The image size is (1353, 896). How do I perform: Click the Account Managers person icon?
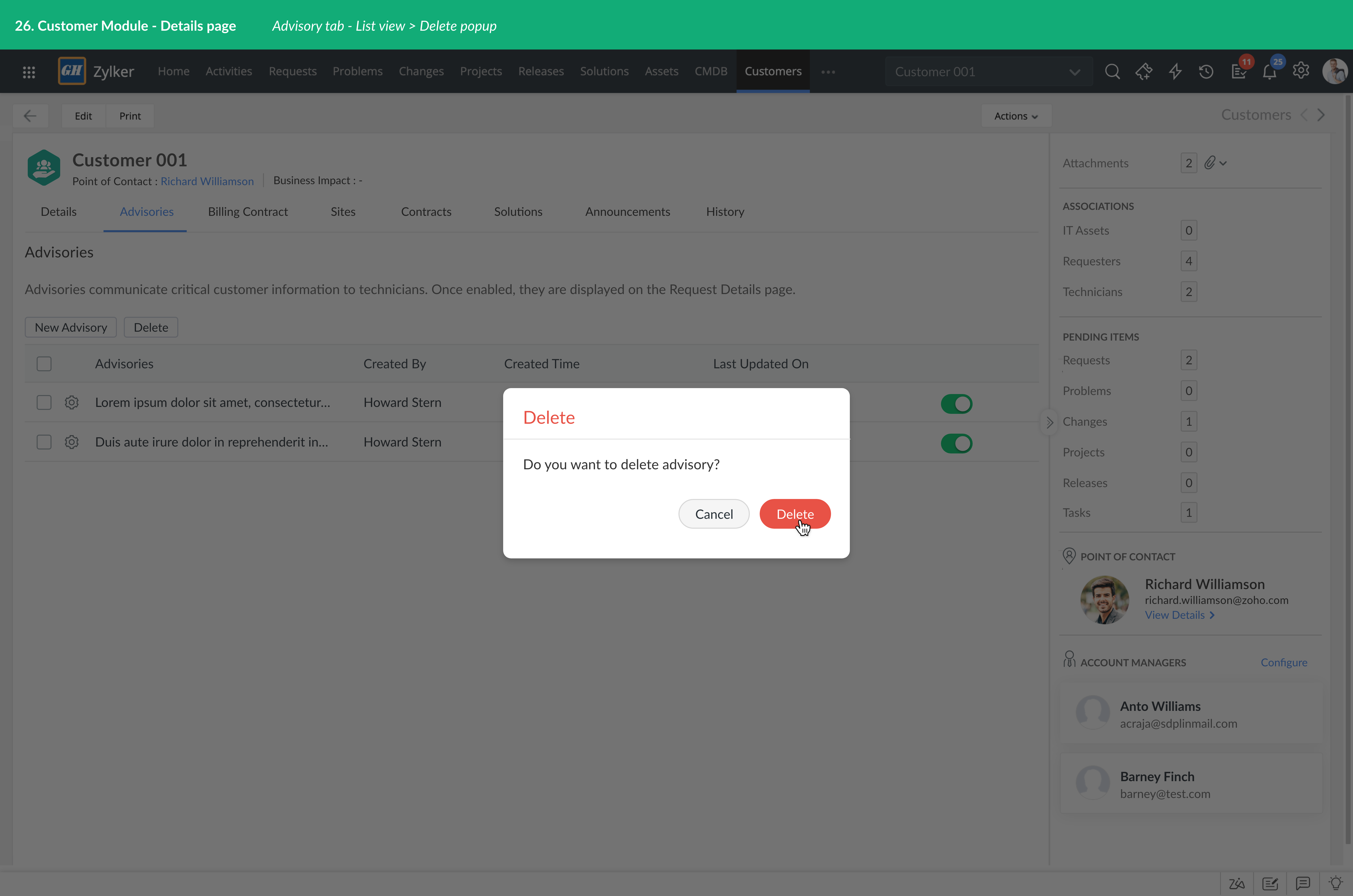1069,659
